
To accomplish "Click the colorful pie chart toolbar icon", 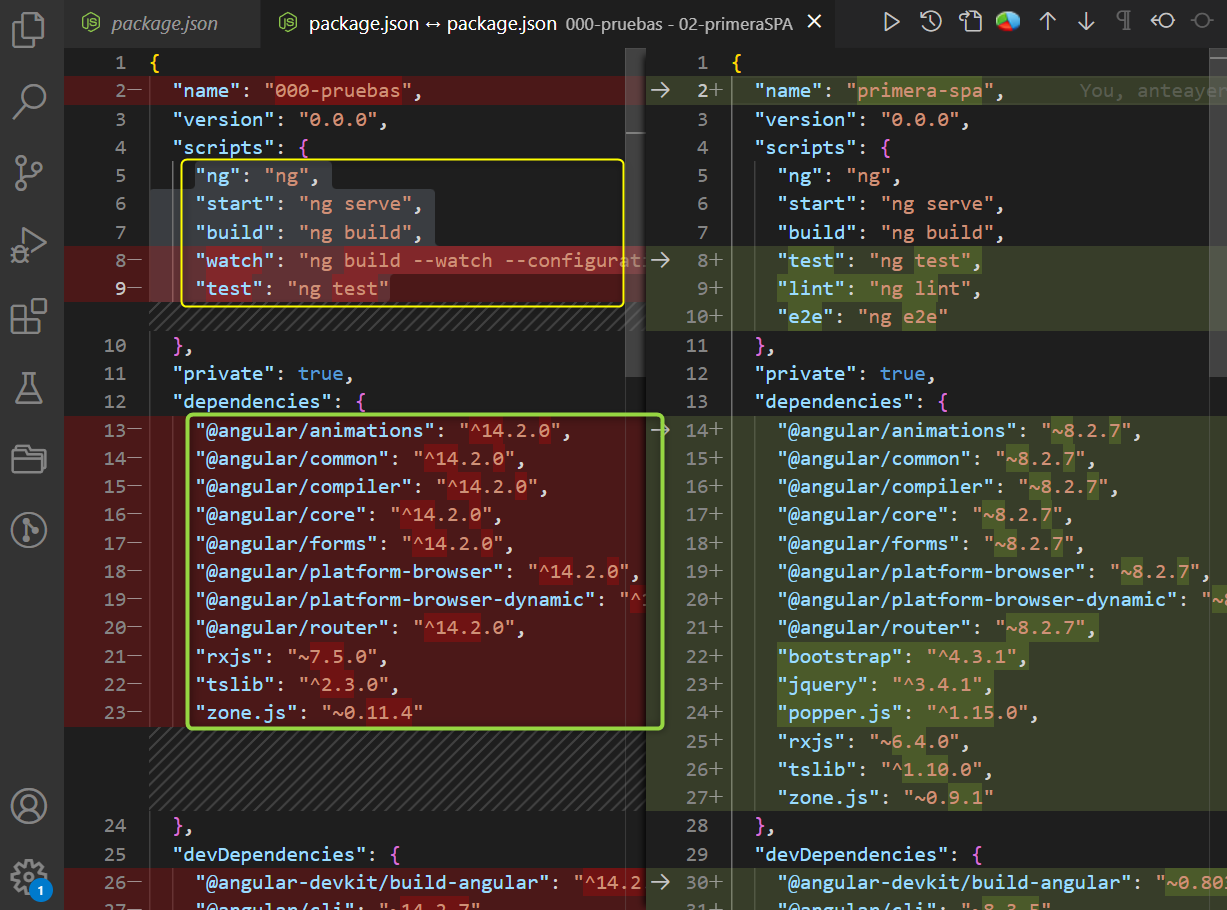I will point(1007,20).
